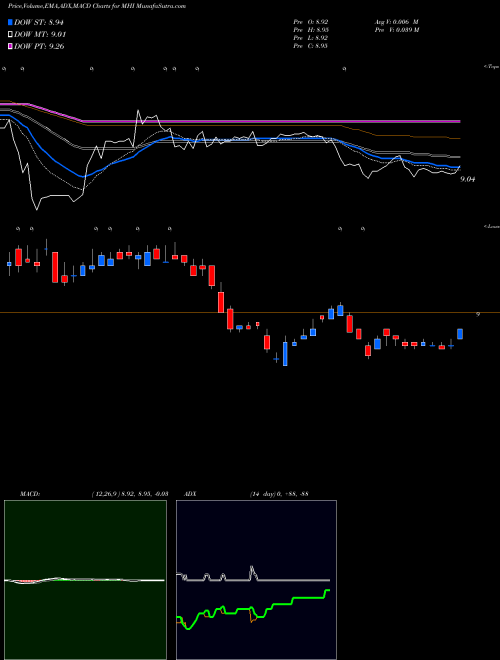
Task: Click the 9.04 EMA end price label
Action: pos(468,179)
